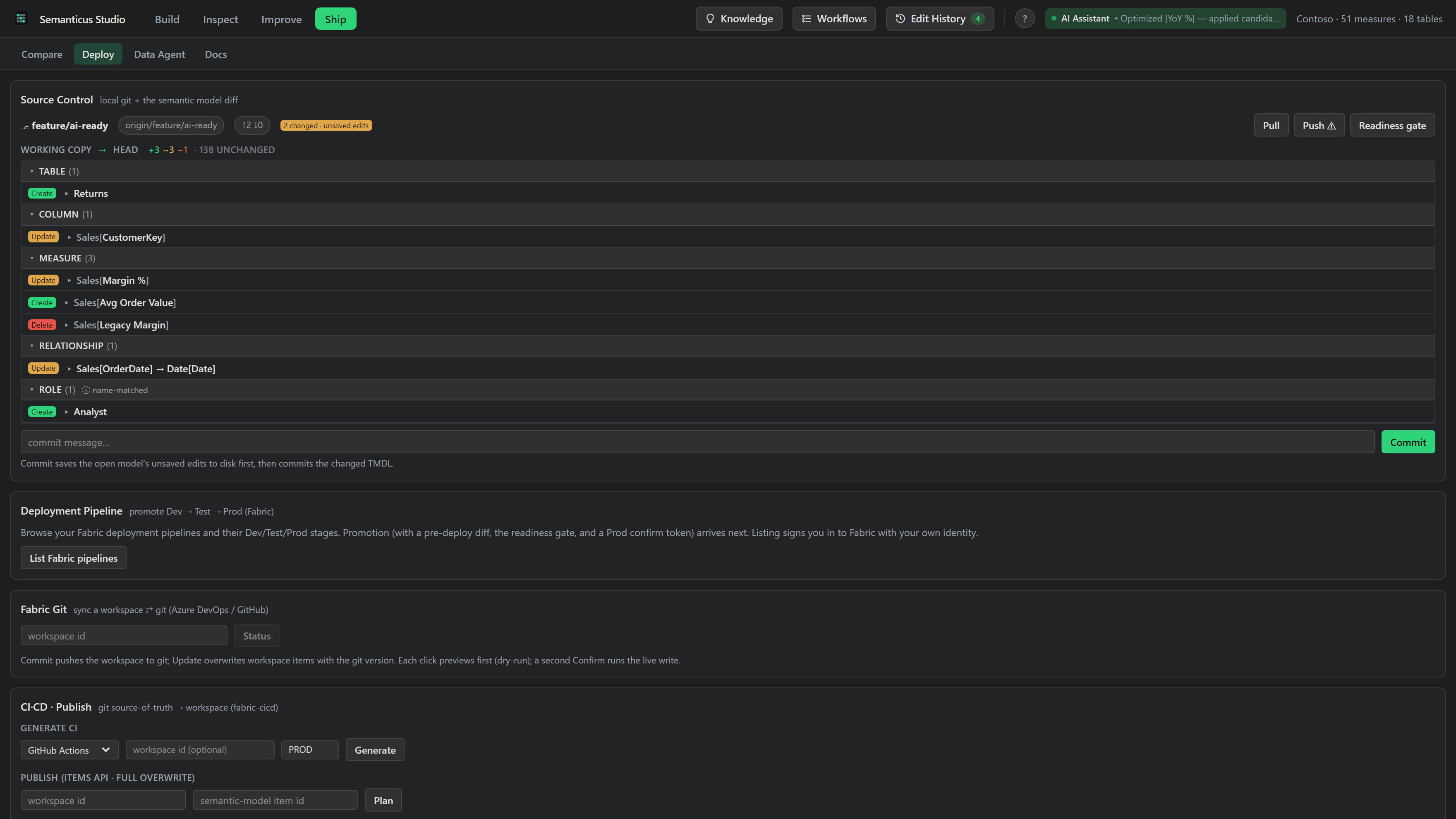This screenshot has height=819, width=1456.
Task: Click the Create badge on Avg Order Value
Action: tap(42, 302)
